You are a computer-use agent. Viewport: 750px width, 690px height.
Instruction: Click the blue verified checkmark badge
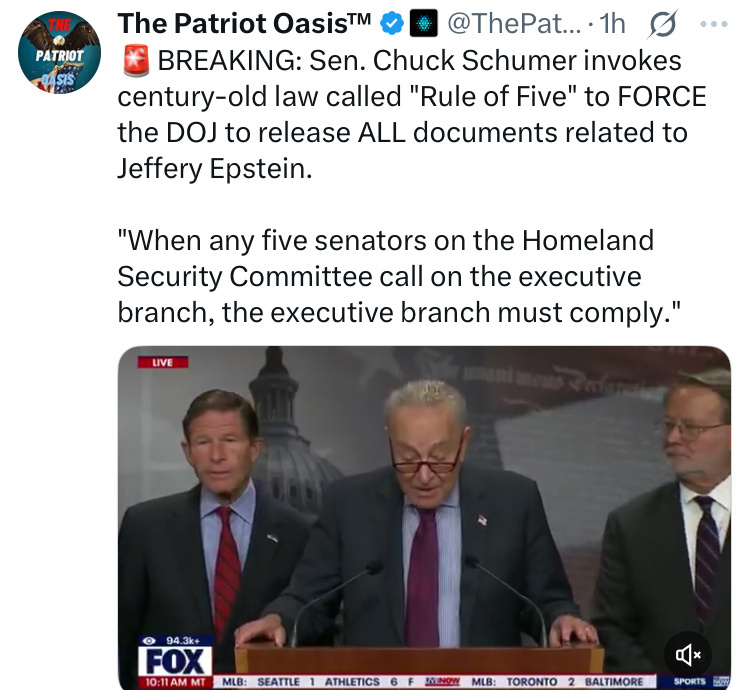point(392,23)
